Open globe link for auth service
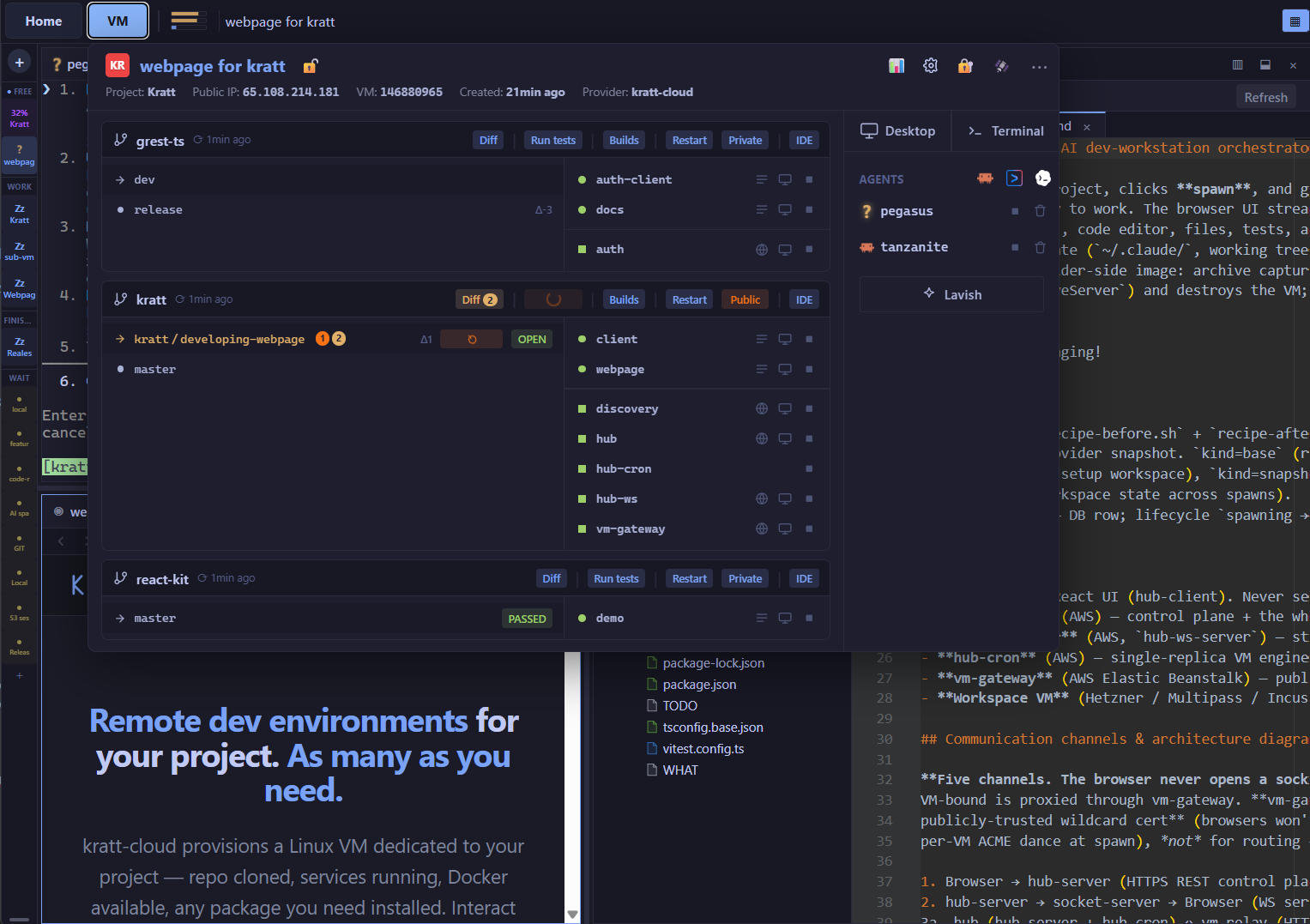The image size is (1310, 924). tap(761, 250)
